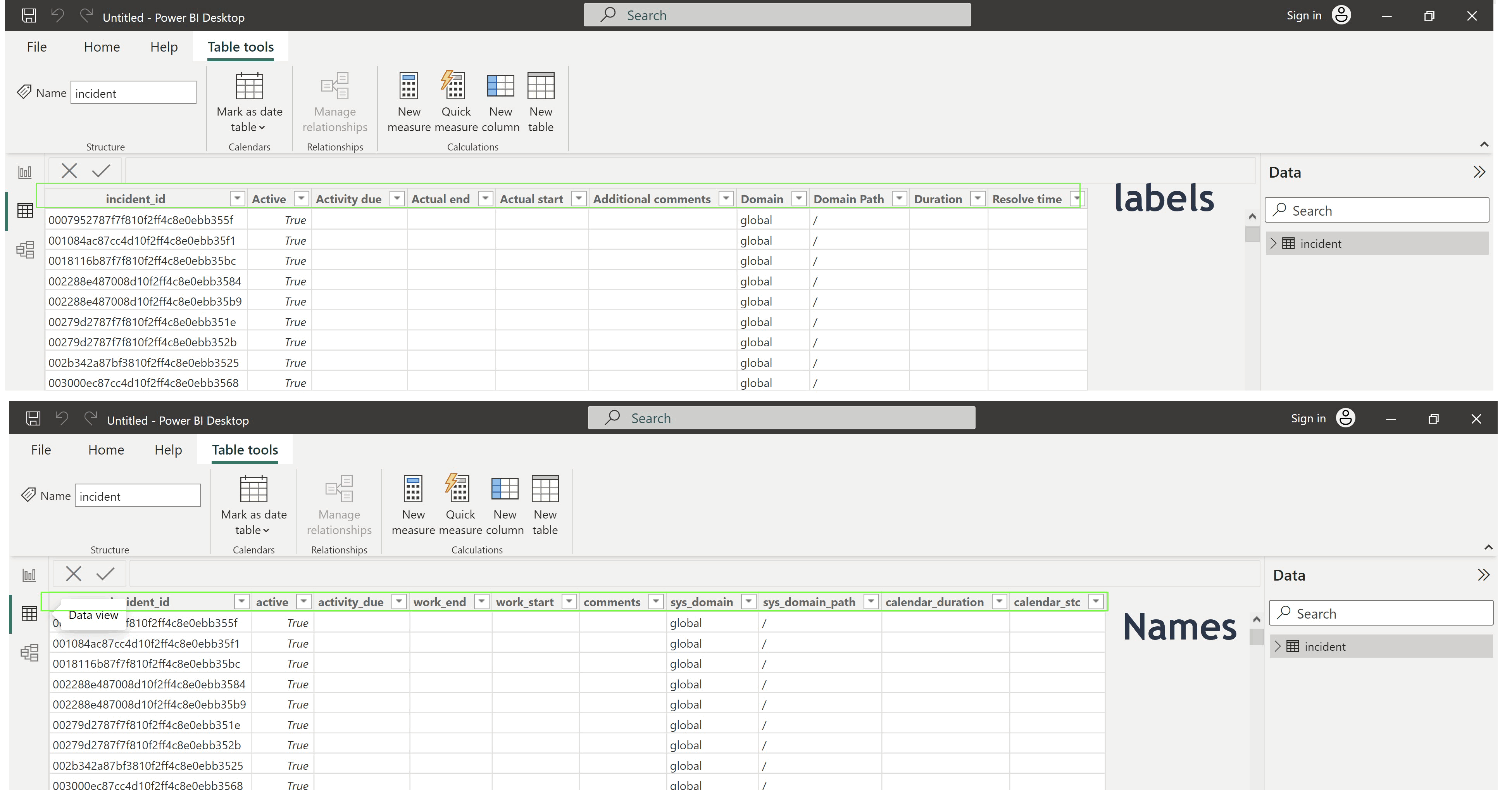This screenshot has width=1512, height=790.
Task: Click Sign in link in top window
Action: (1303, 15)
